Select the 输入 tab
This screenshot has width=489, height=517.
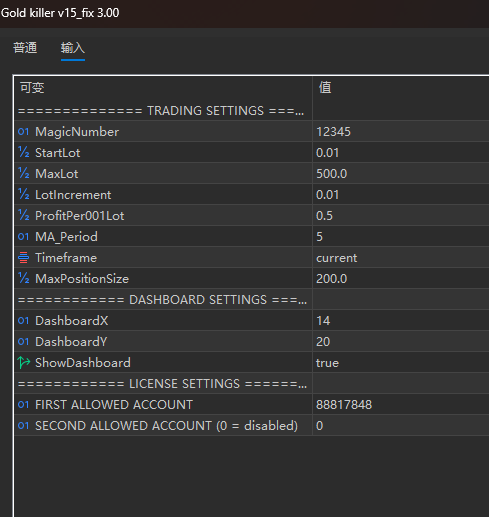pyautogui.click(x=73, y=48)
